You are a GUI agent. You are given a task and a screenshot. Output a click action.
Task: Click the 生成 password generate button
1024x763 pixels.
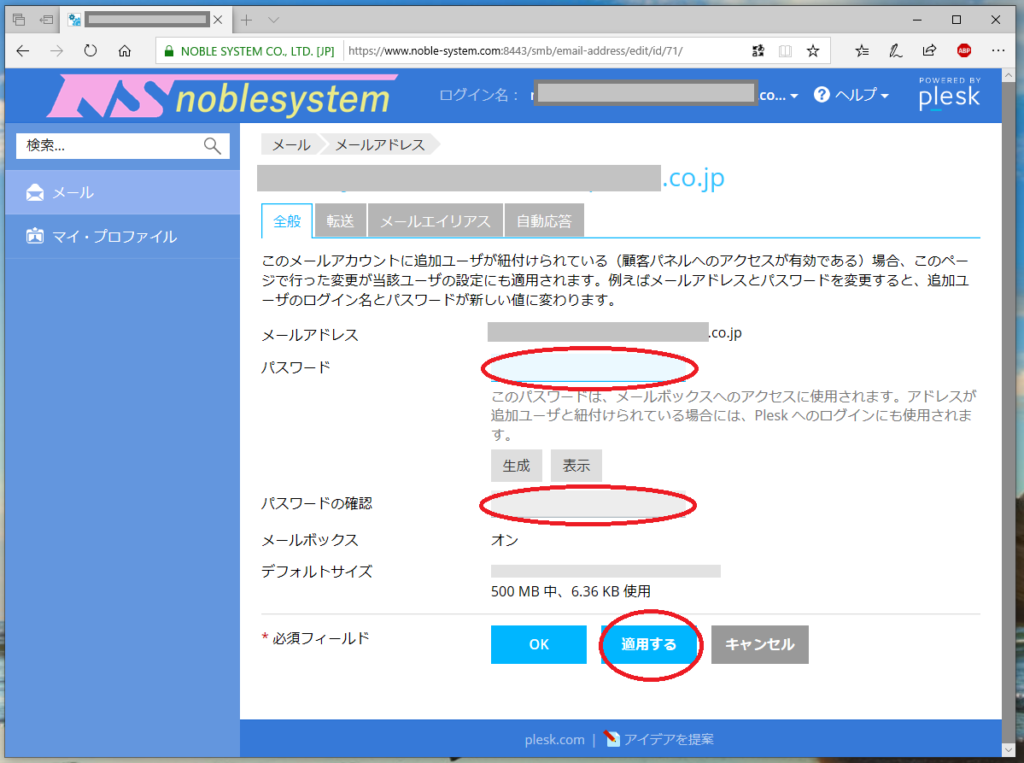click(516, 465)
